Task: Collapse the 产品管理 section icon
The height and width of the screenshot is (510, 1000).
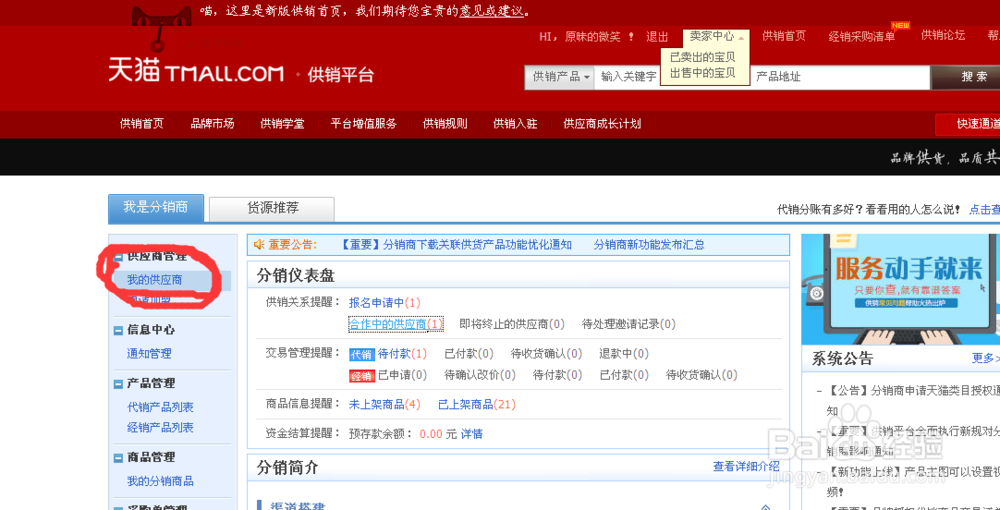Action: [118, 384]
